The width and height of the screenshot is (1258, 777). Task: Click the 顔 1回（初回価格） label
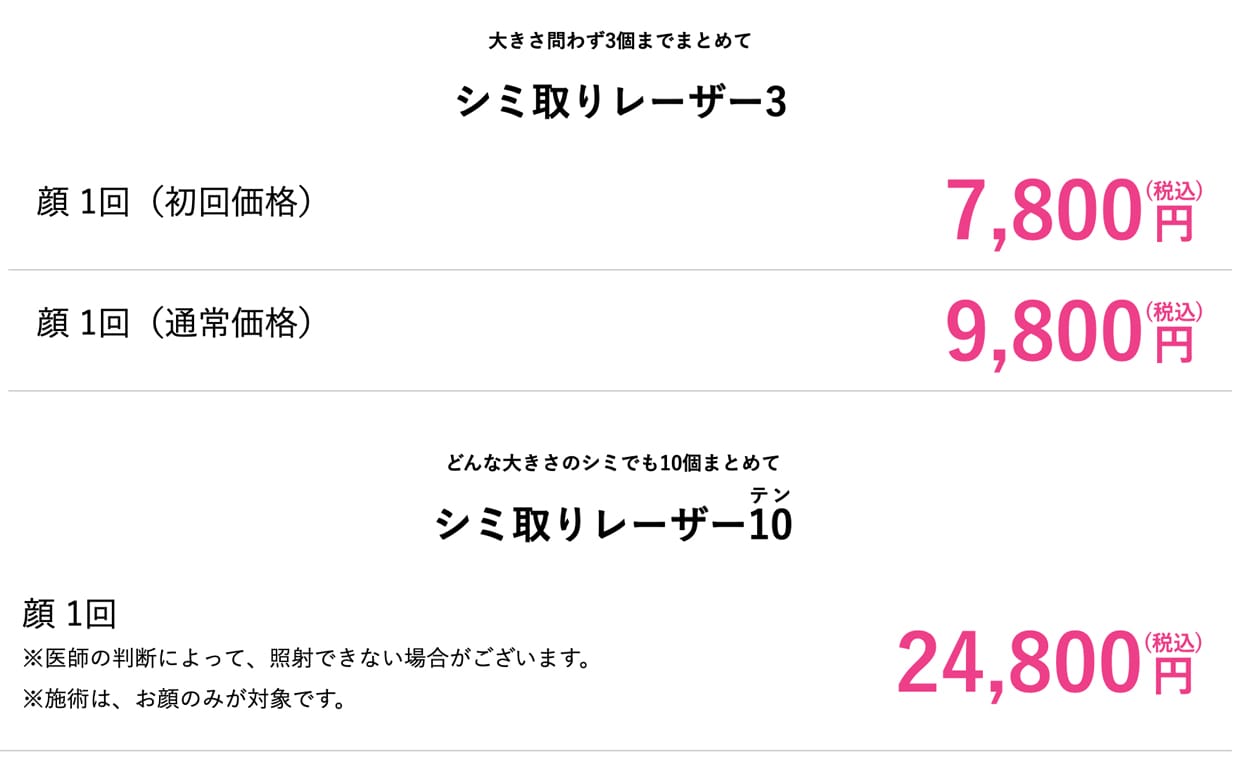(x=175, y=203)
